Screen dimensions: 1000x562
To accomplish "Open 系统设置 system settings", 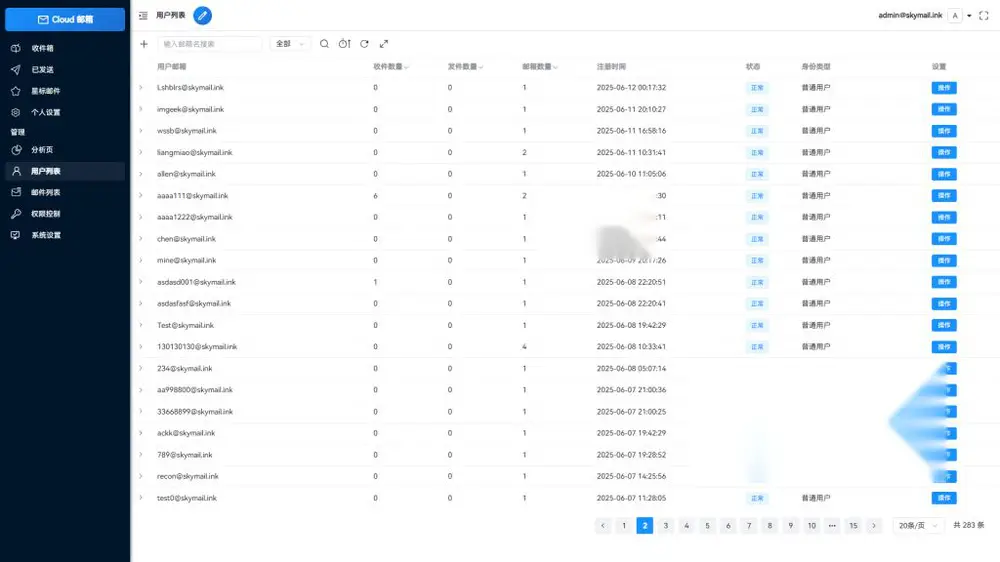I will pyautogui.click(x=64, y=235).
